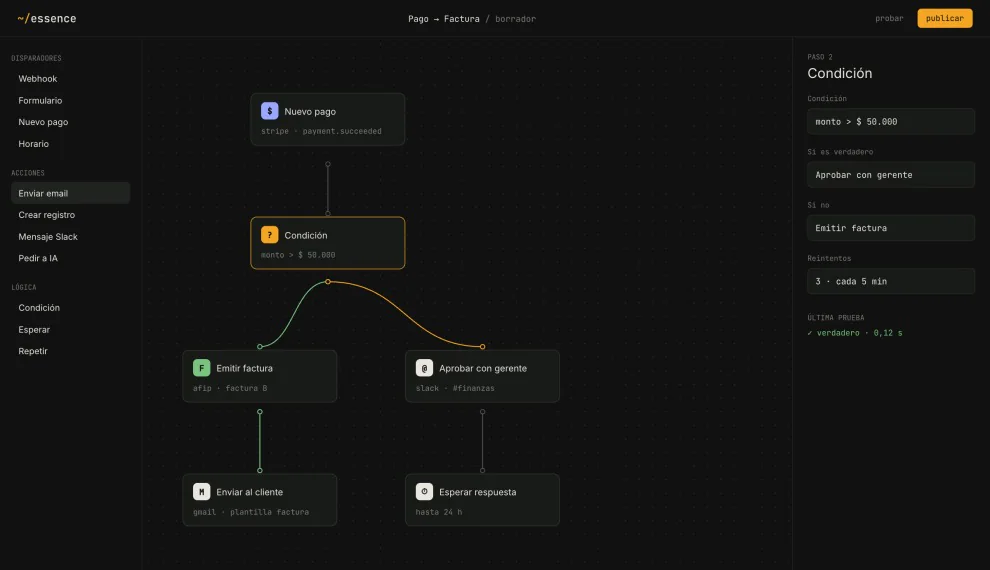Viewport: 990px width, 570px height.
Task: Click hasta 24 h subtitle
Action: coord(439,512)
